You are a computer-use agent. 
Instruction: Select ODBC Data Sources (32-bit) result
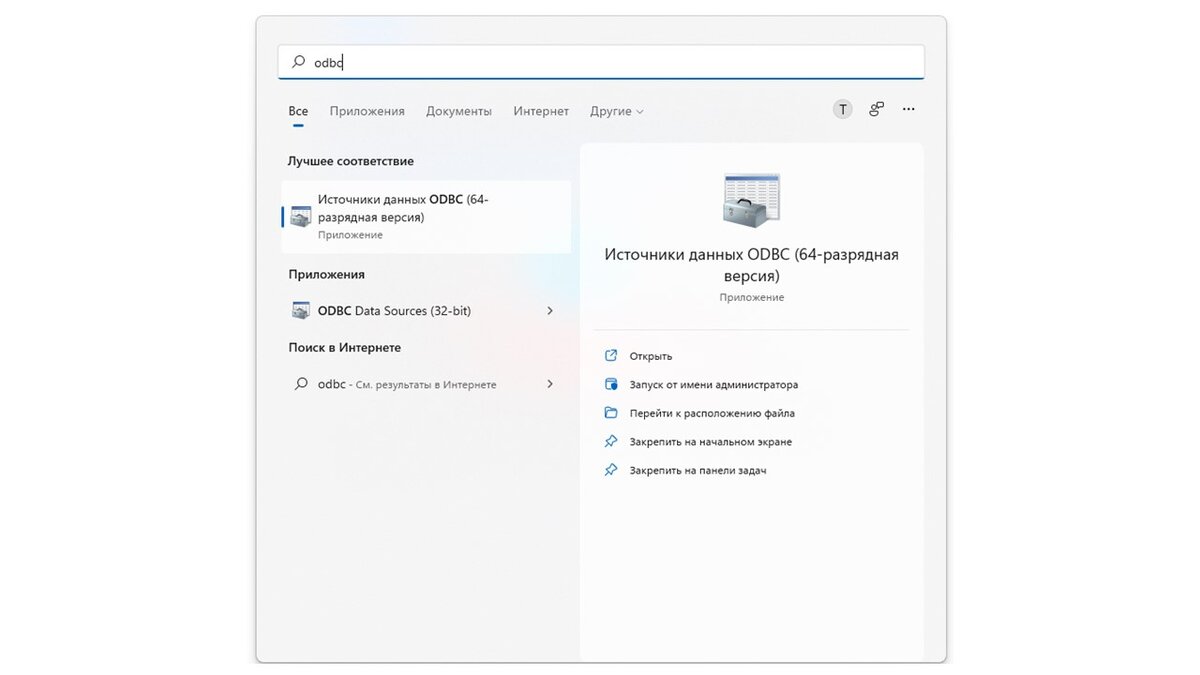[426, 311]
